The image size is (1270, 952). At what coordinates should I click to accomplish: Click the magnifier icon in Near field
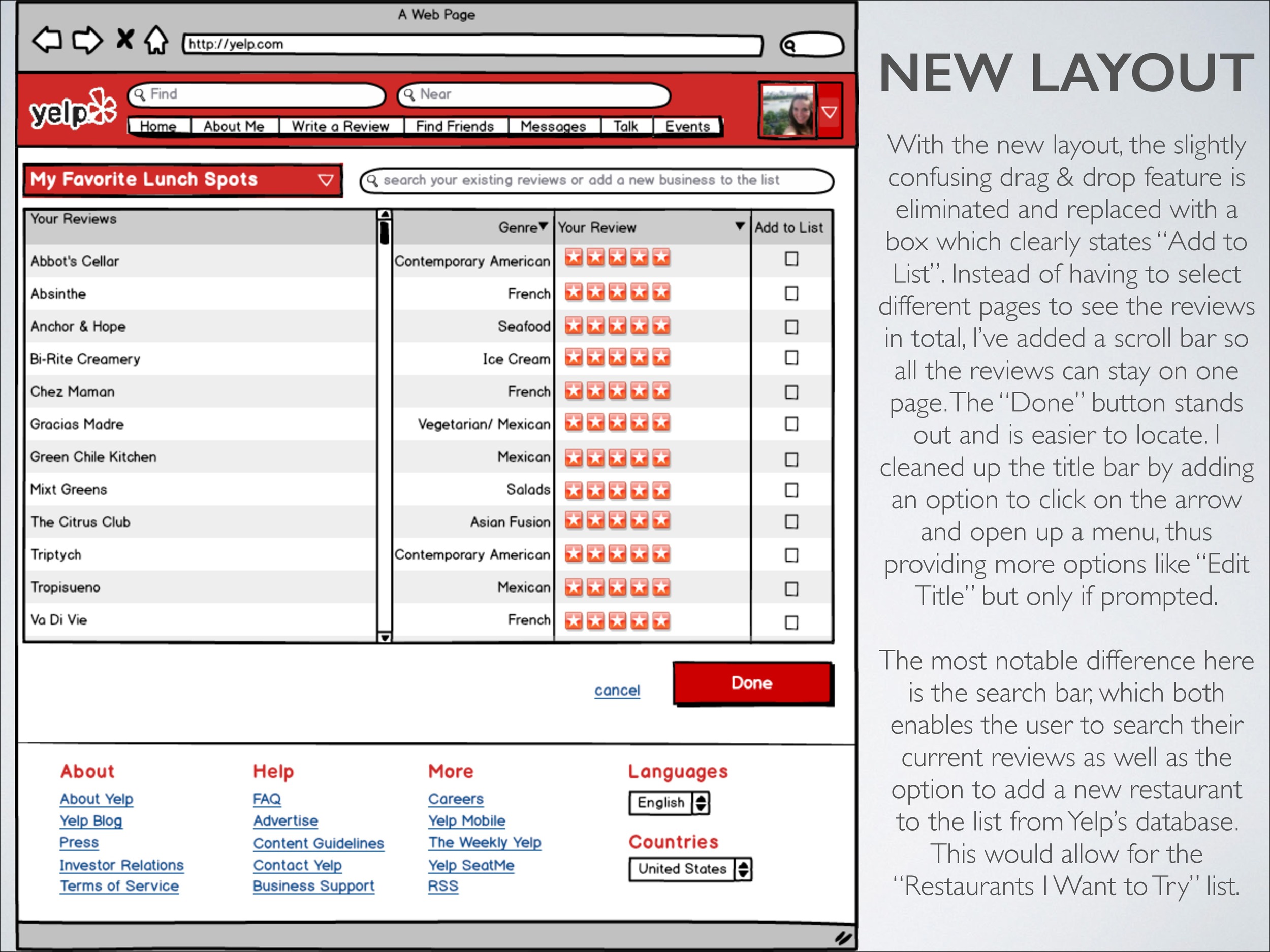click(409, 94)
